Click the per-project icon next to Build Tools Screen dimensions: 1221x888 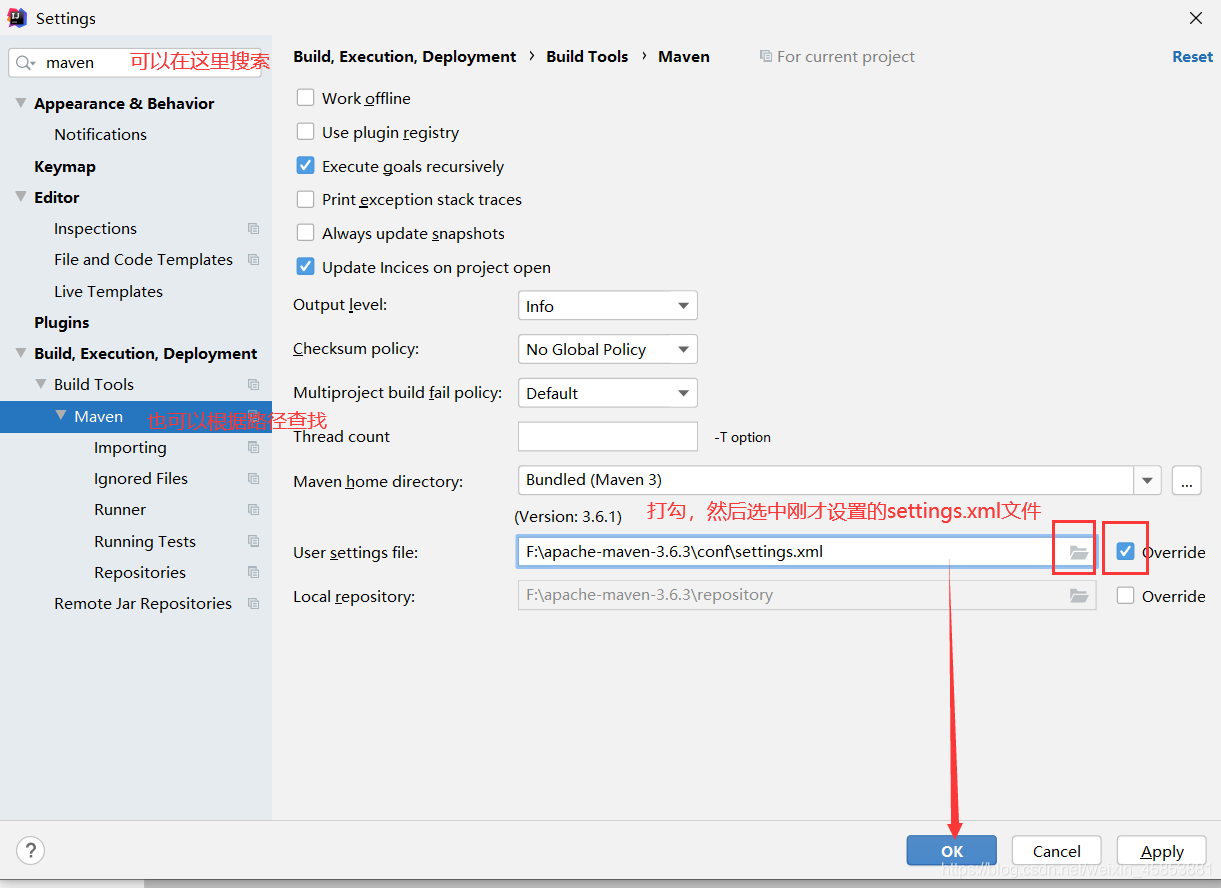253,385
